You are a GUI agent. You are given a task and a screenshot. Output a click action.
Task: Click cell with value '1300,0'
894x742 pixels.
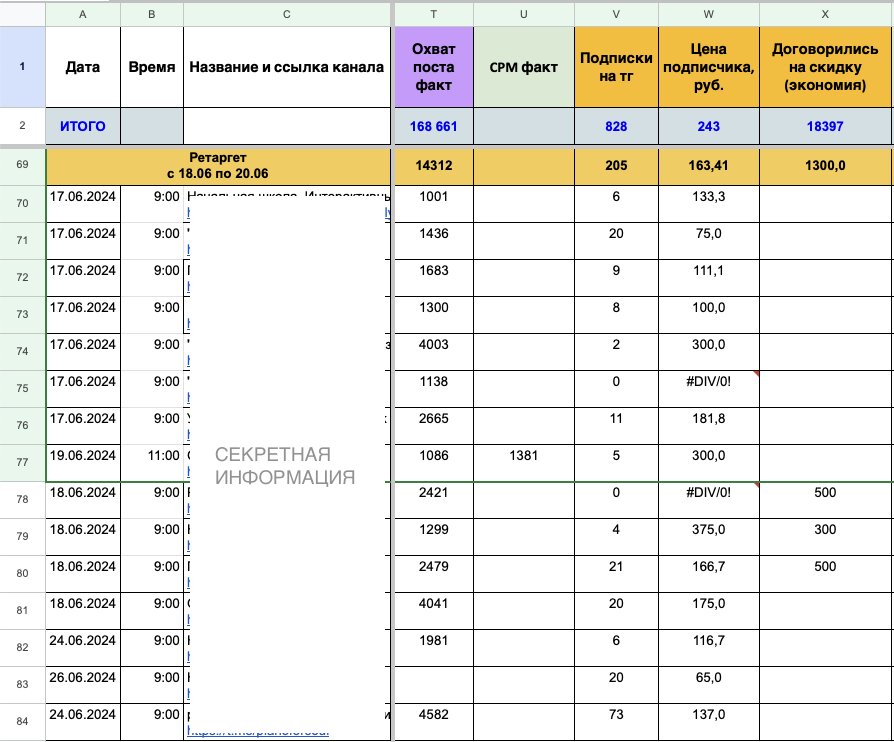coord(825,165)
